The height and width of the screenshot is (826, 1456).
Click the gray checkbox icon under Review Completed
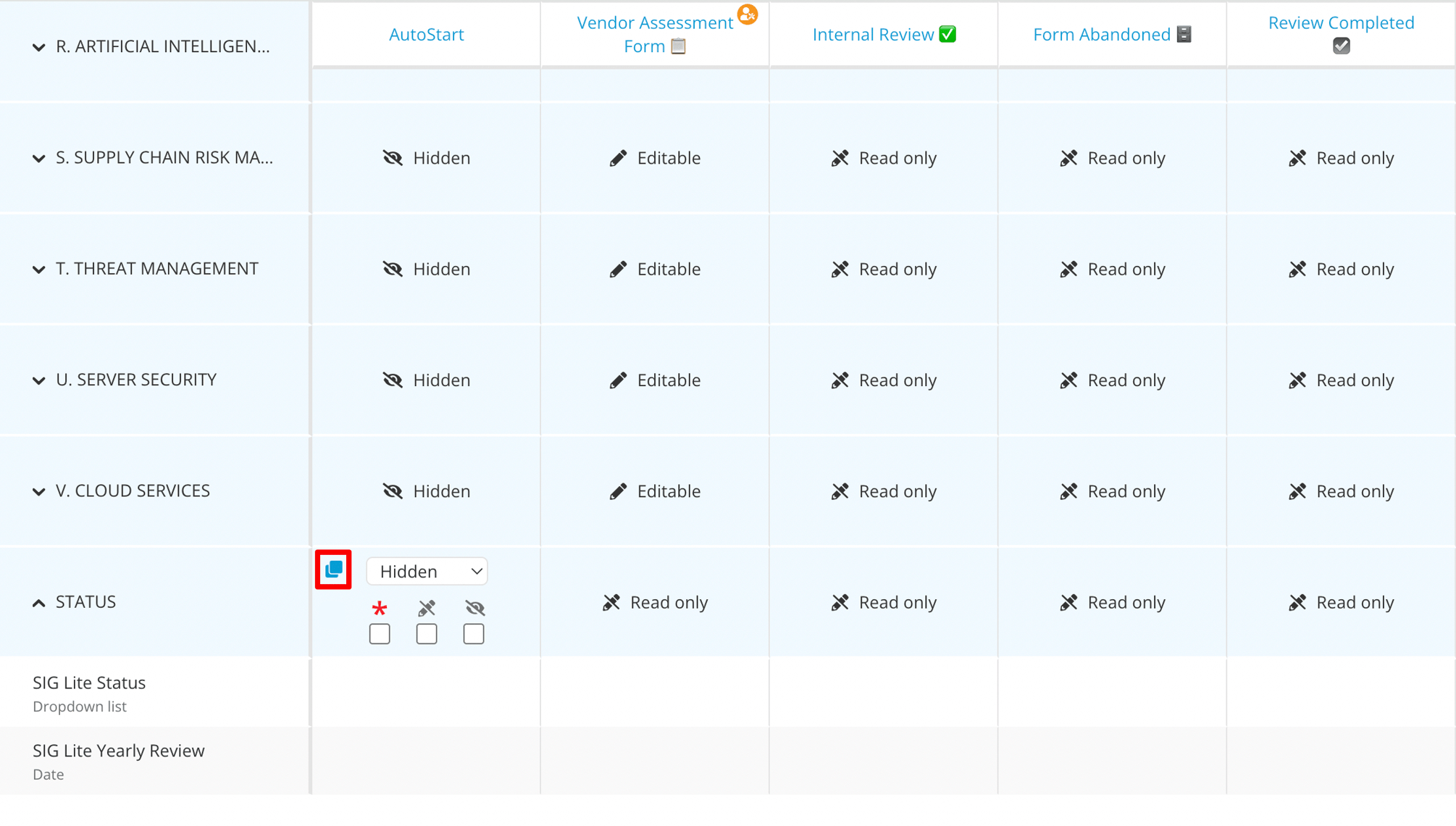tap(1342, 46)
